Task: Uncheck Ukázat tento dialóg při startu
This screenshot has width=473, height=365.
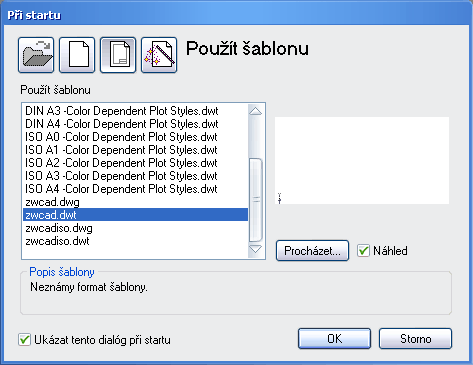Action: pyautogui.click(x=24, y=340)
